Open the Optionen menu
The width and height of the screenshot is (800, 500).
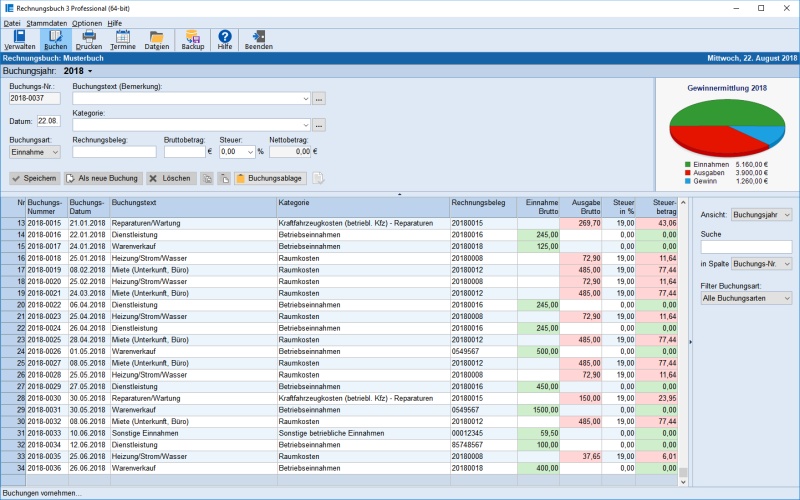coord(87,22)
